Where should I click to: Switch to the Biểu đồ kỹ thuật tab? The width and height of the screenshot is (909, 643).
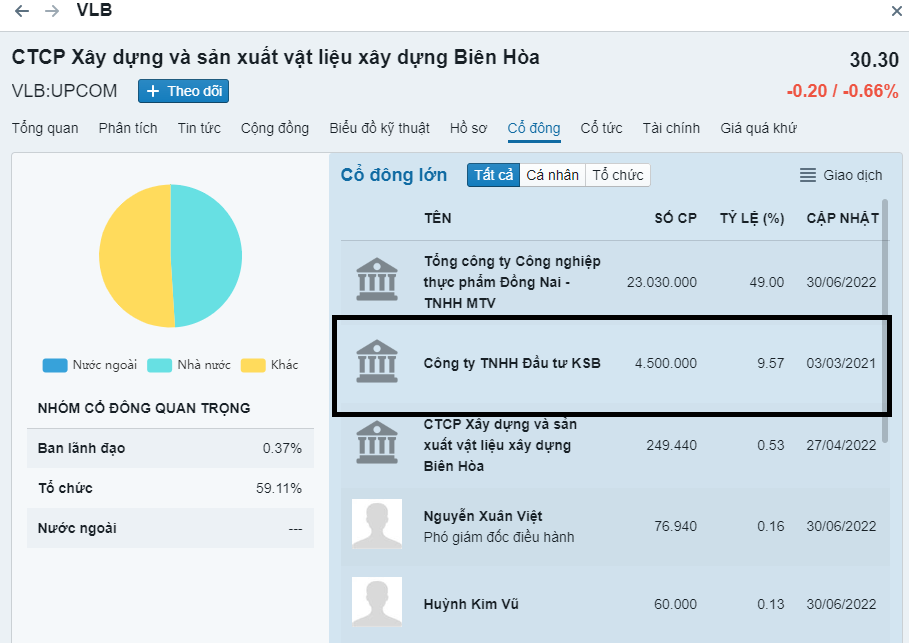tap(379, 128)
